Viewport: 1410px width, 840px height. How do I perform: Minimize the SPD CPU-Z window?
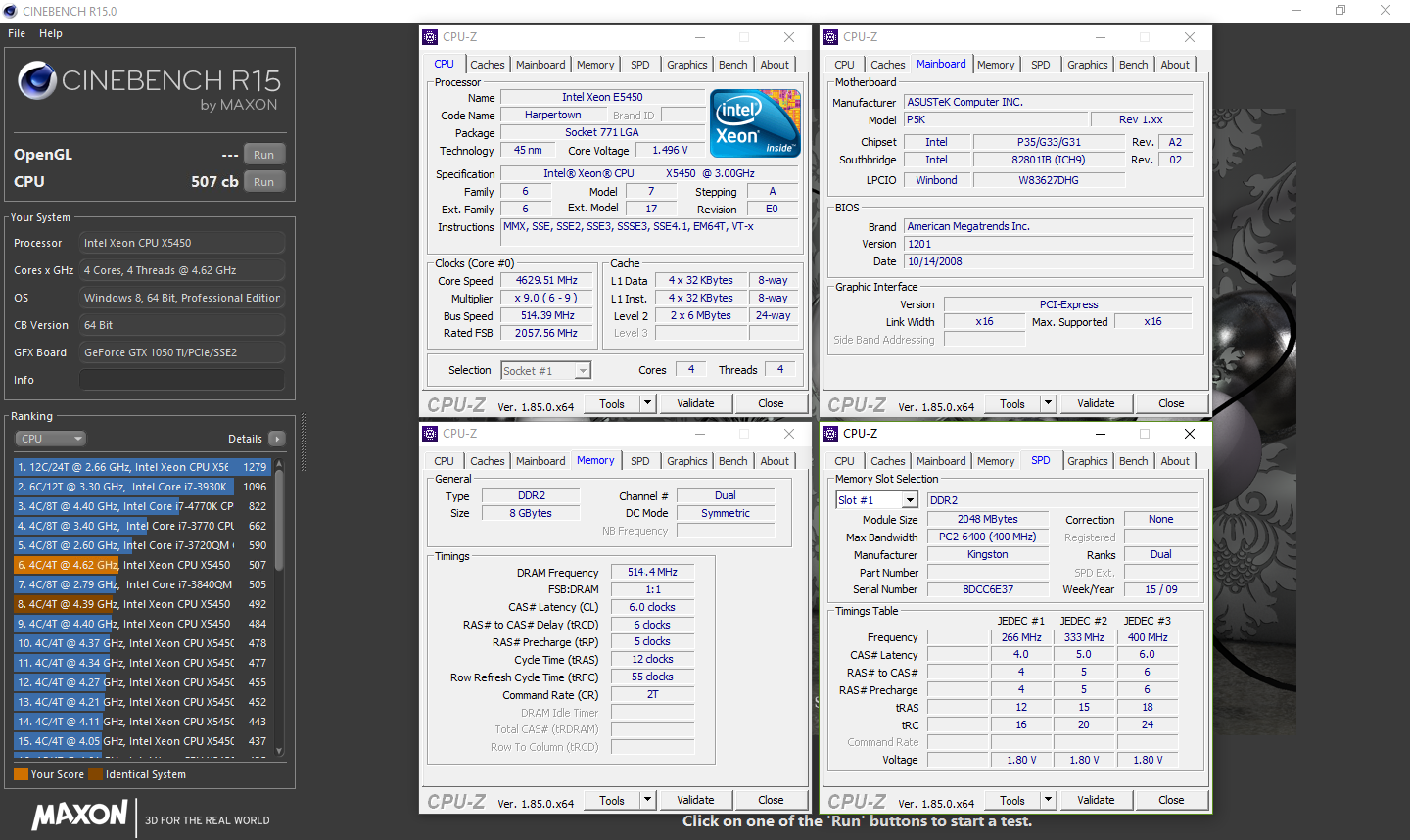point(1100,434)
